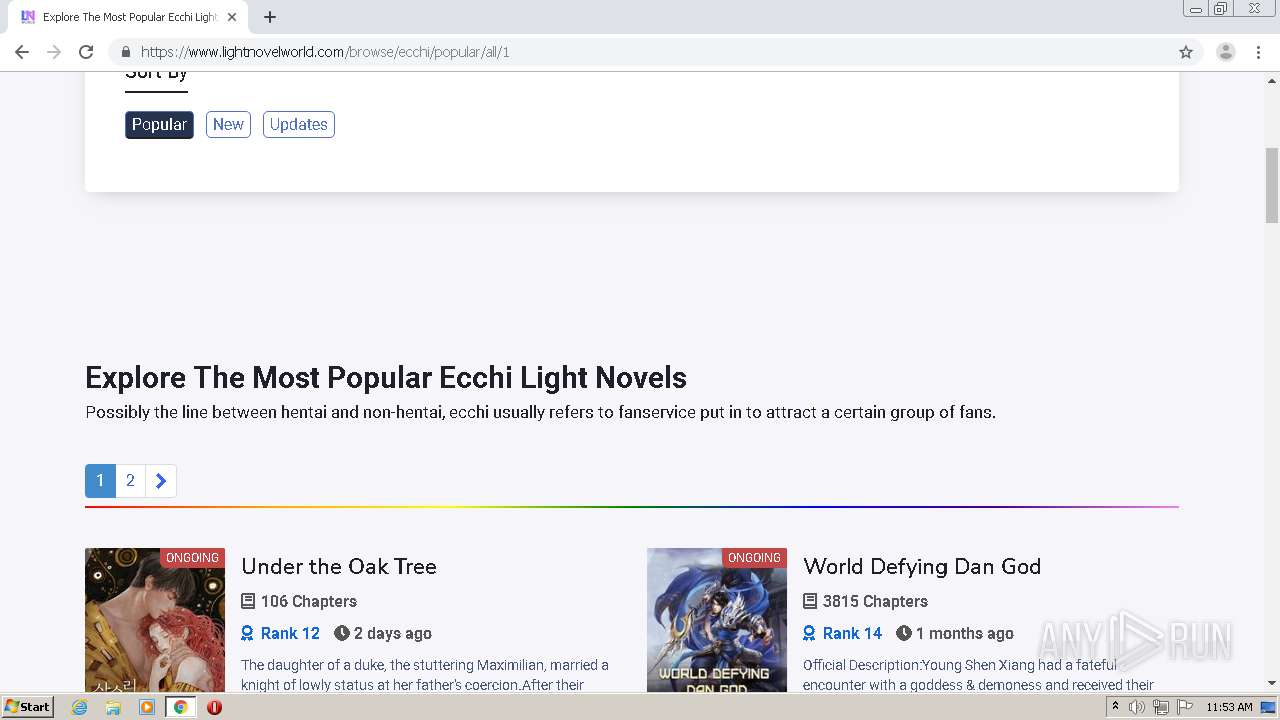Image resolution: width=1280 pixels, height=720 pixels.
Task: Go to page 2 of results
Action: pos(130,481)
